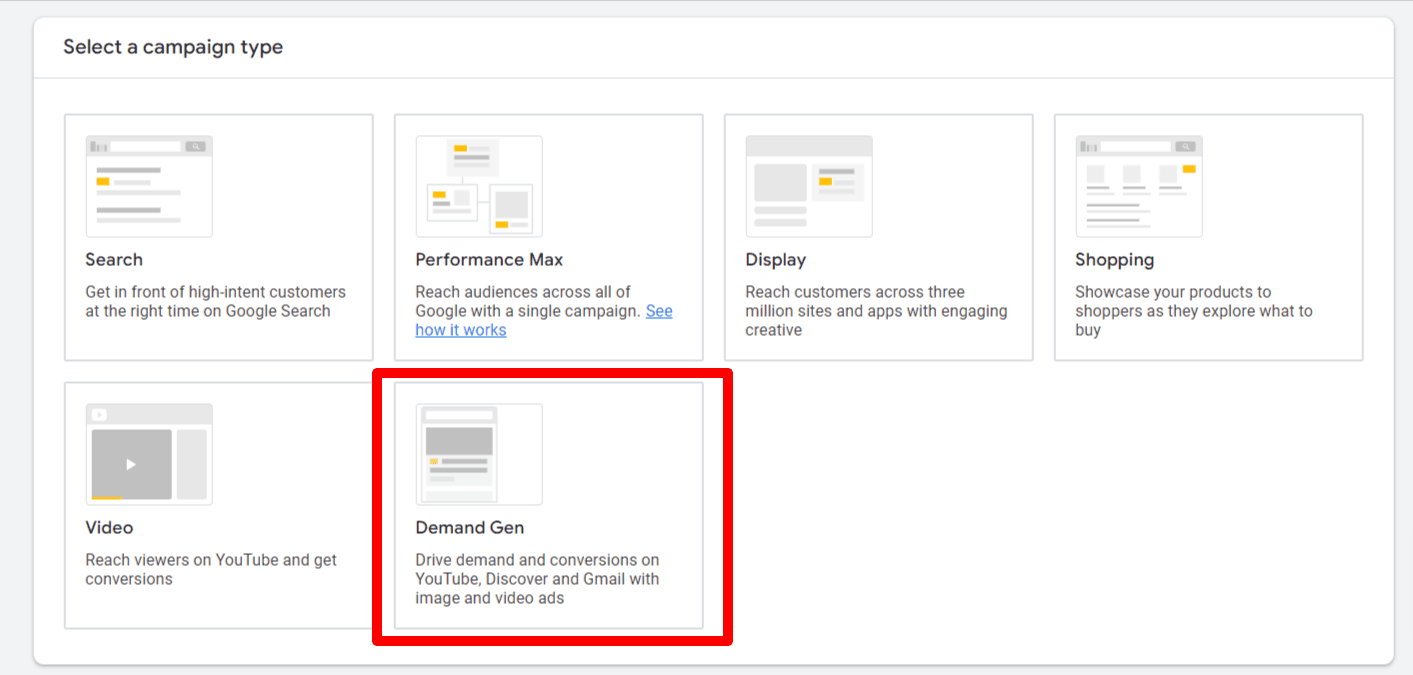The height and width of the screenshot is (675, 1413).
Task: Select the 'Demand Gen' title text
Action: 469,528
